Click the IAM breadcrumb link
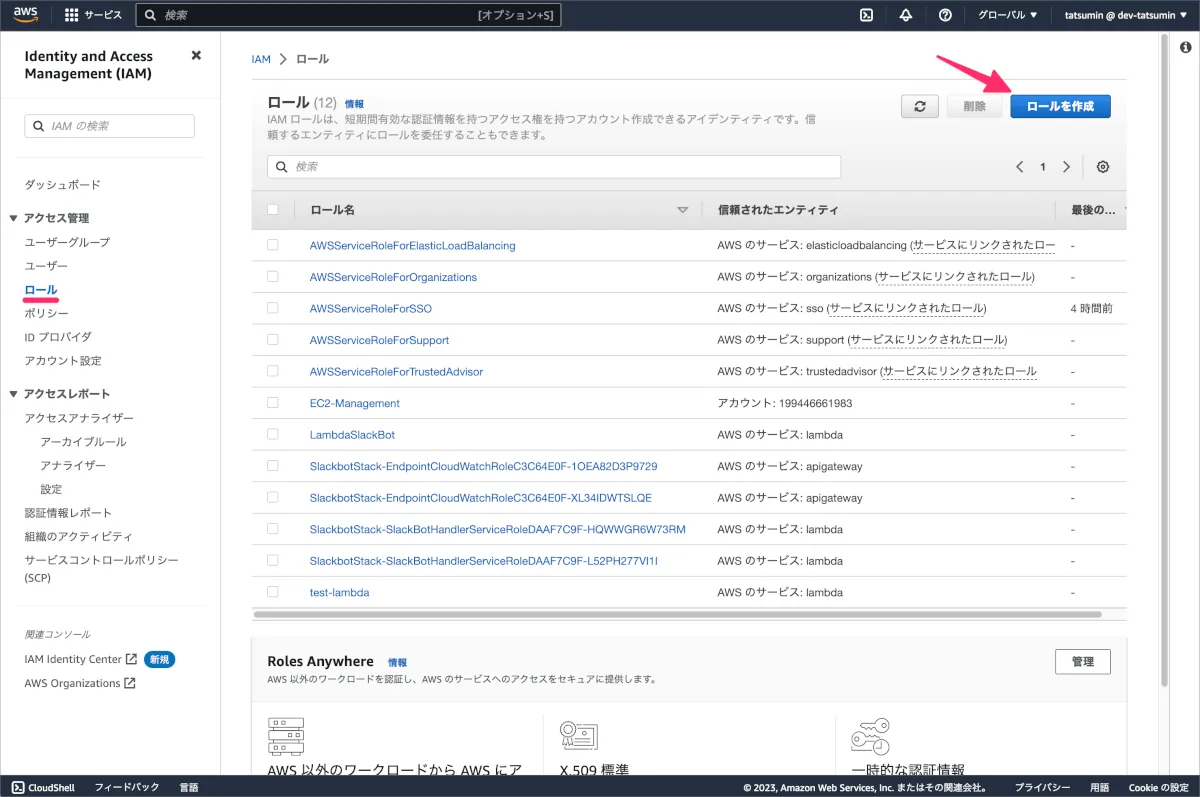The image size is (1200, 797). click(x=261, y=59)
